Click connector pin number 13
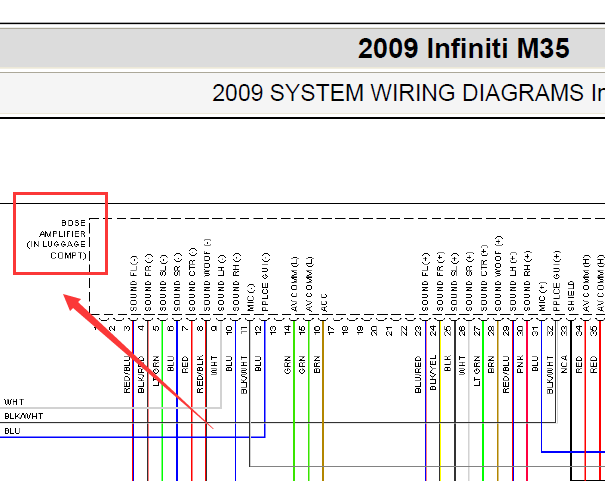 273,330
